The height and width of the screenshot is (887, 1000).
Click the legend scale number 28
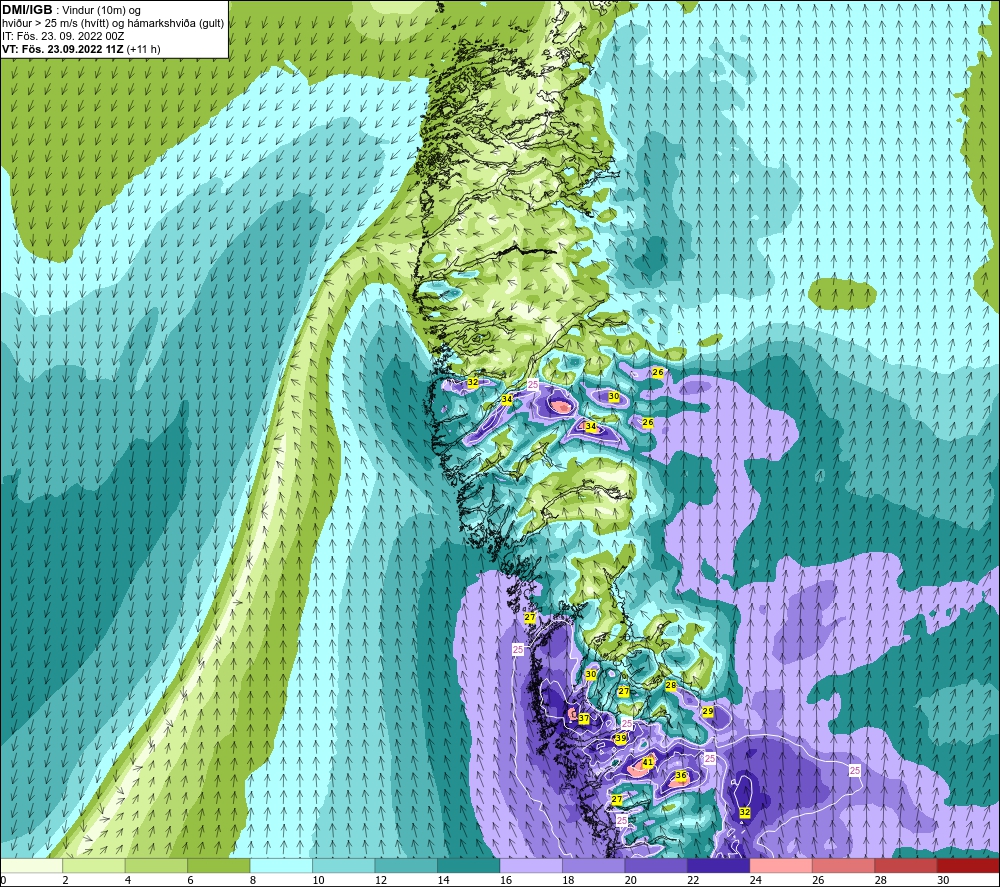881,880
